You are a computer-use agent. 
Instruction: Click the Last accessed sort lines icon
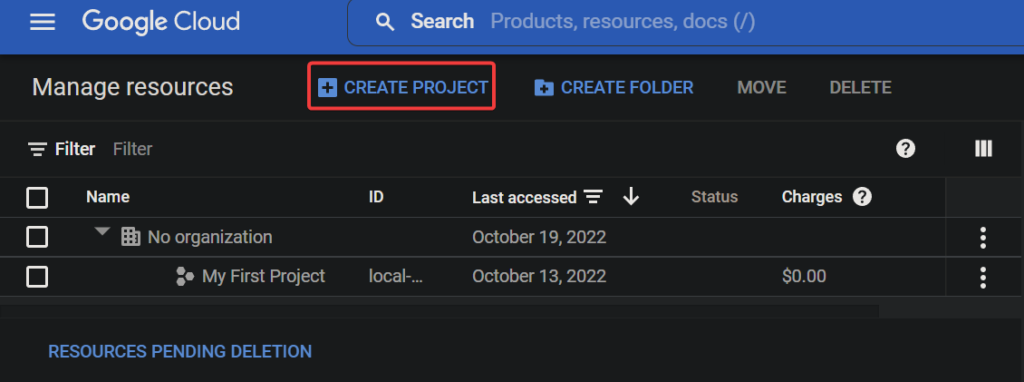click(593, 197)
